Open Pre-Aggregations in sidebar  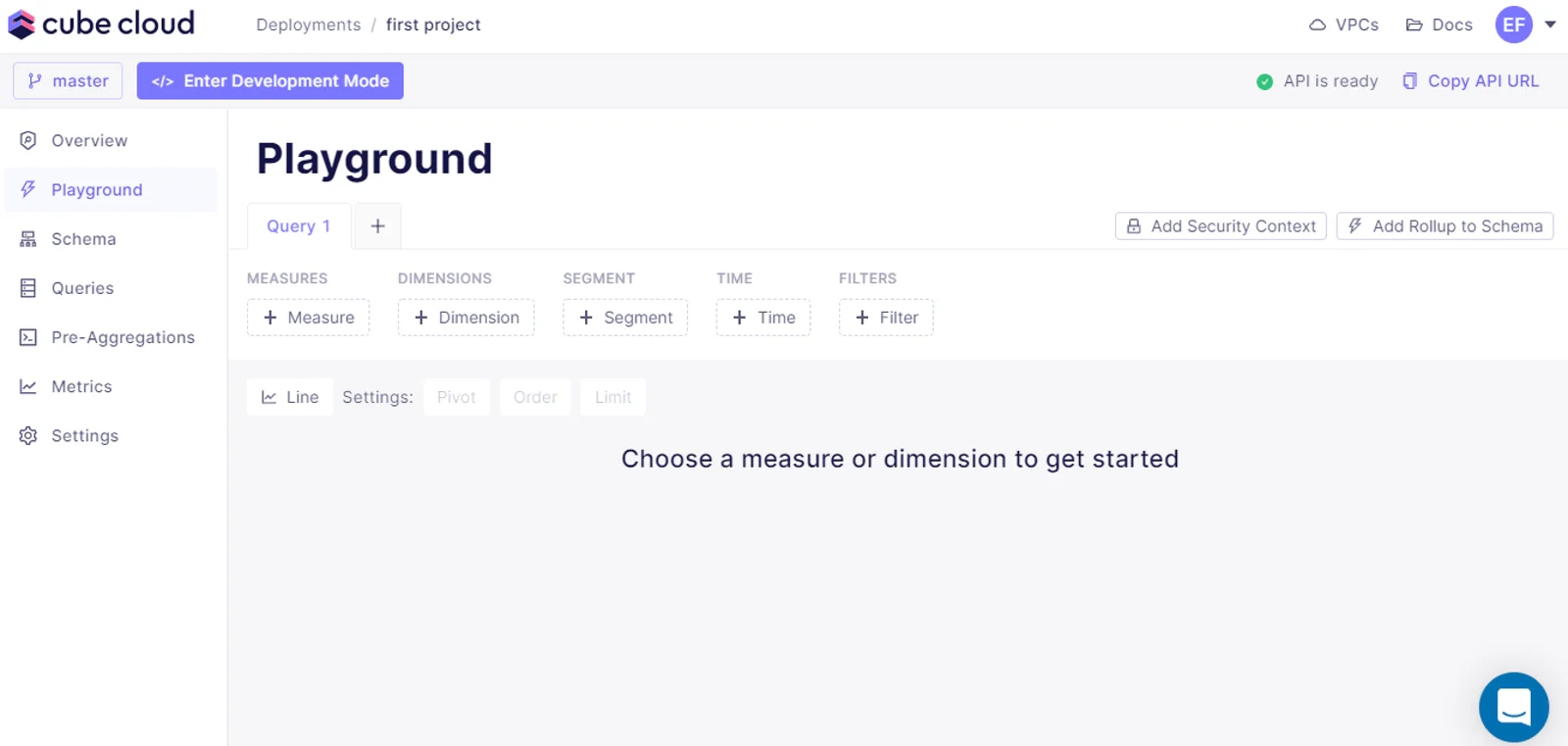point(111,337)
